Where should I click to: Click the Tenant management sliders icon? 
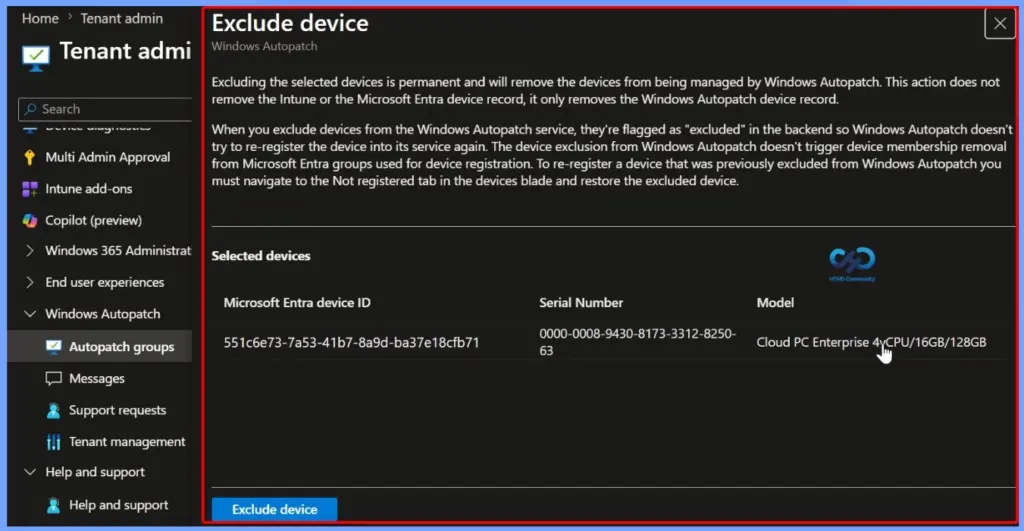point(54,442)
